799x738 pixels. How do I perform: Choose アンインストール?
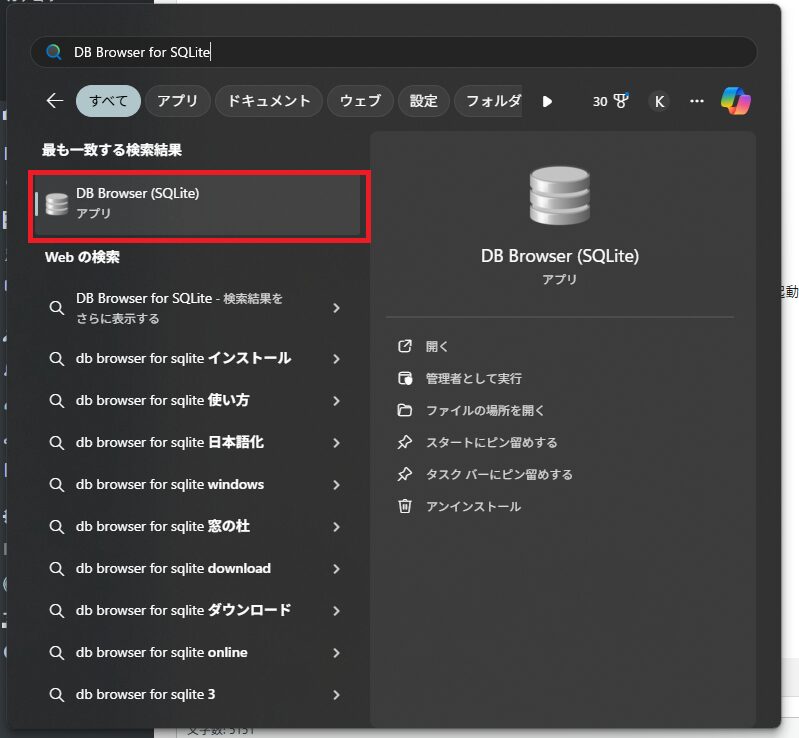(473, 506)
